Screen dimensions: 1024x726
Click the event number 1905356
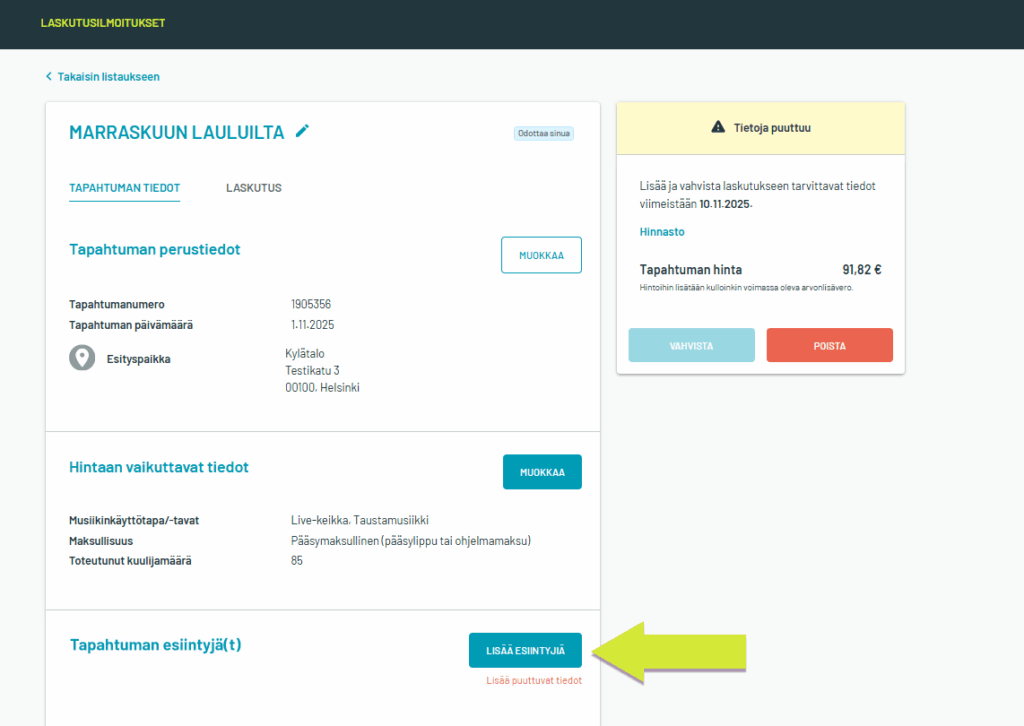point(312,304)
